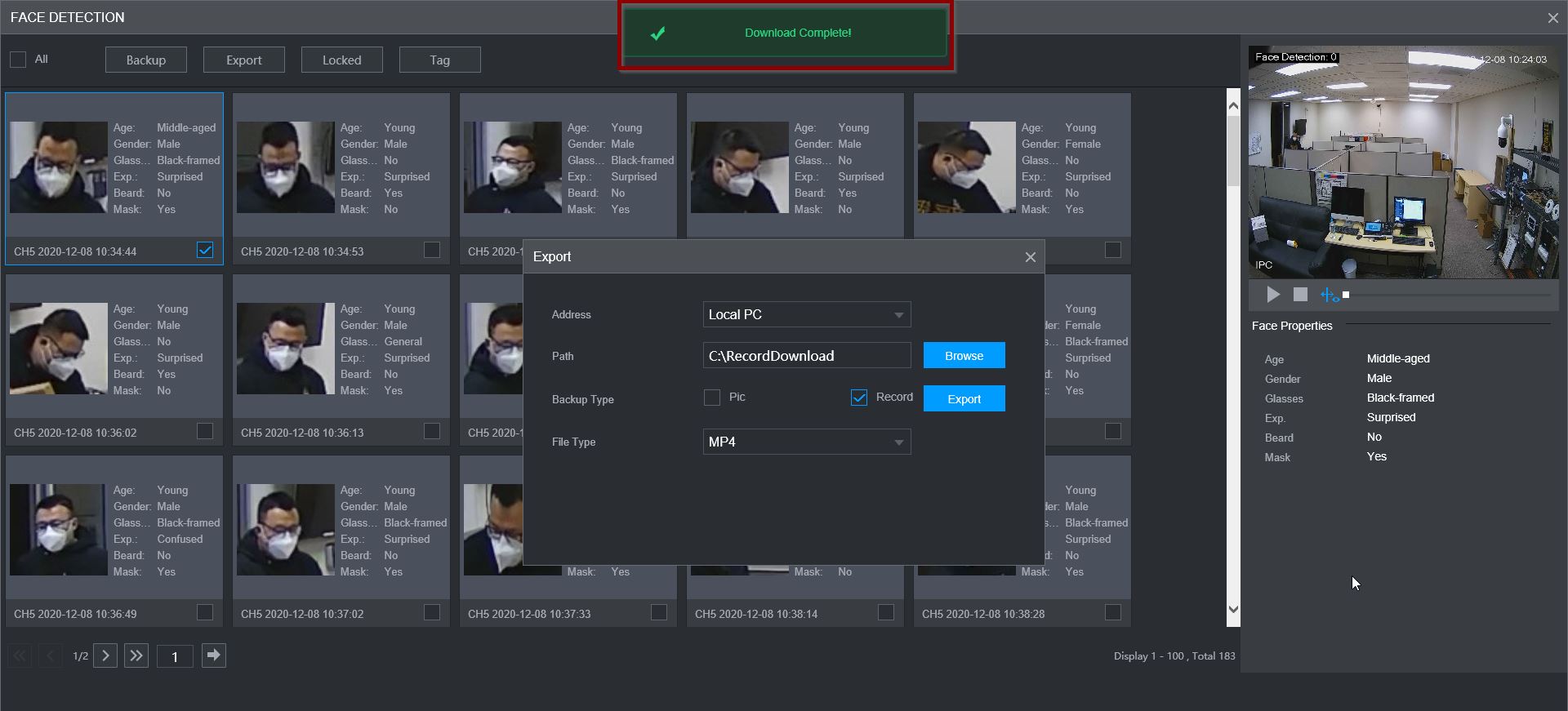Click the Backup button
The image size is (1568, 711).
tap(146, 60)
